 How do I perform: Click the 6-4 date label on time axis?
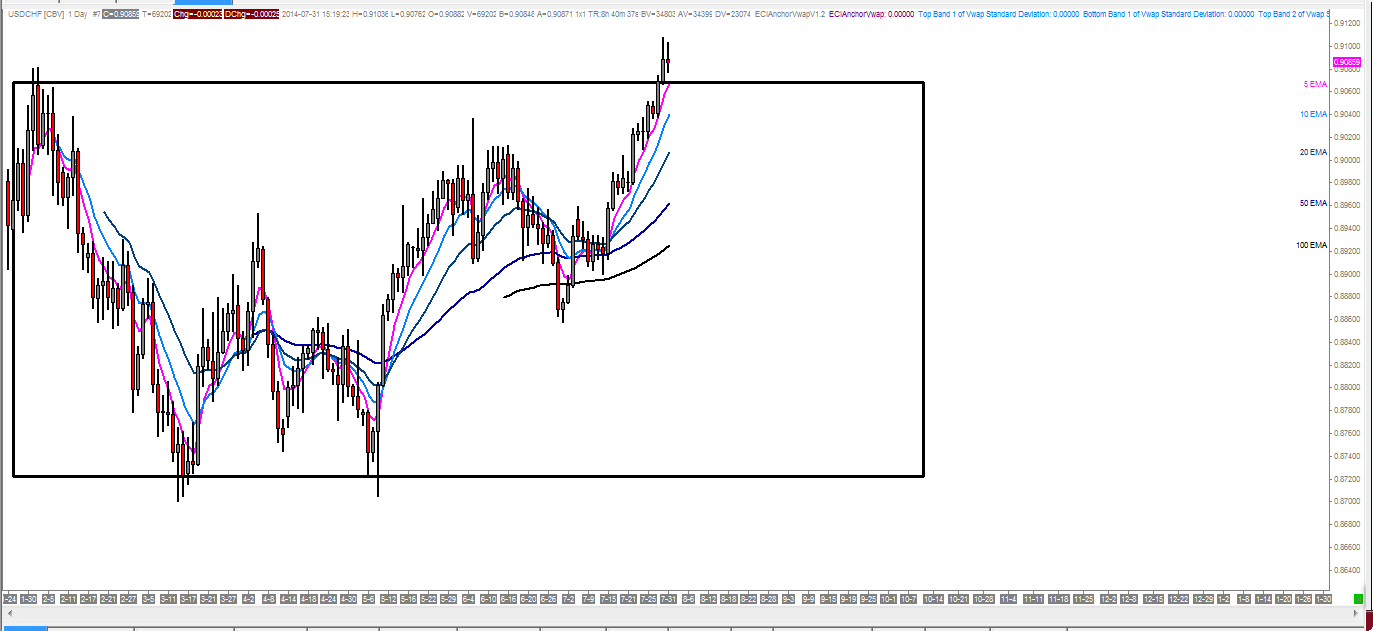click(x=468, y=598)
